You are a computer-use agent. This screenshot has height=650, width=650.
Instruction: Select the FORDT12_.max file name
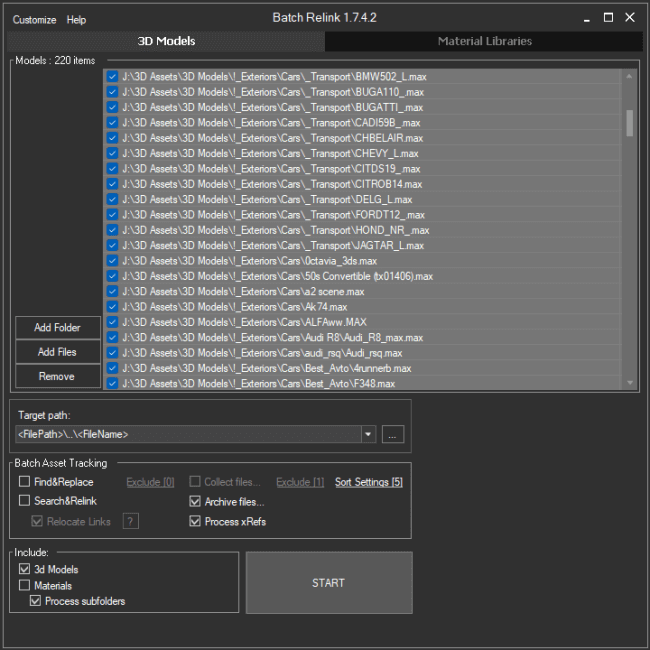390,215
